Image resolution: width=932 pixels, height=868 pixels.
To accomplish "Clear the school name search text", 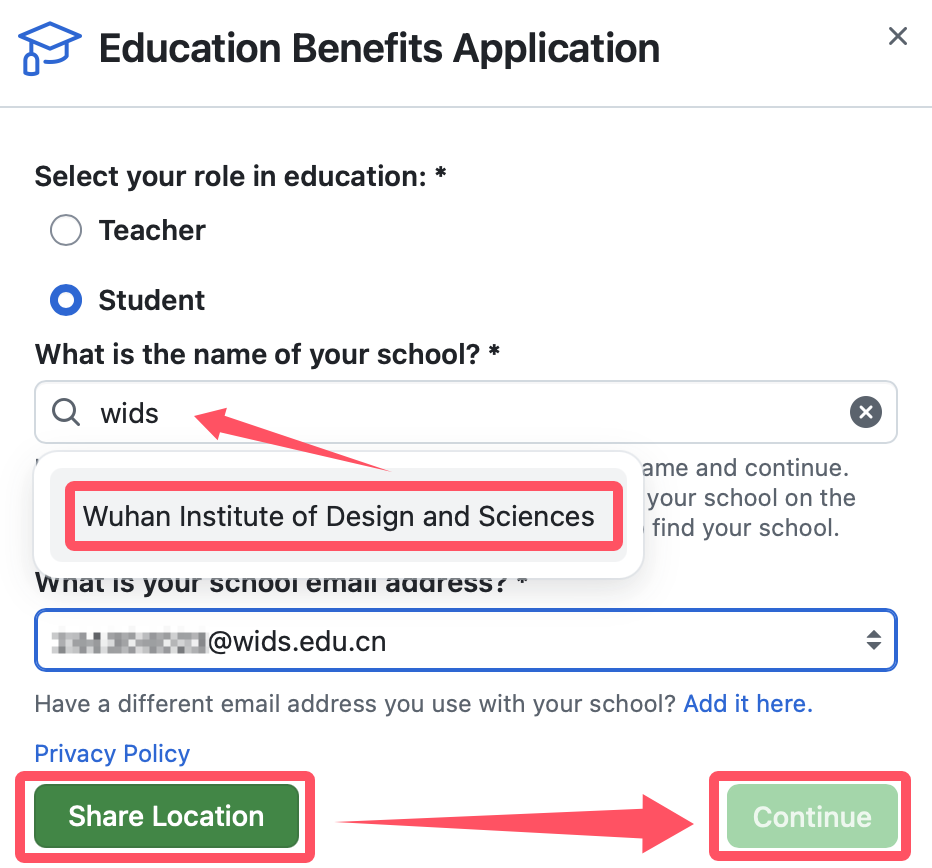I will pos(866,412).
